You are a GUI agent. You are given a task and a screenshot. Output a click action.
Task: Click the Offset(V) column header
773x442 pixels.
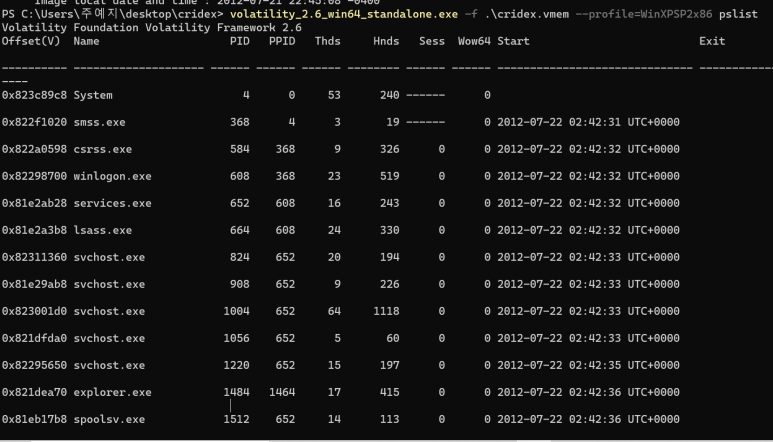pos(31,41)
